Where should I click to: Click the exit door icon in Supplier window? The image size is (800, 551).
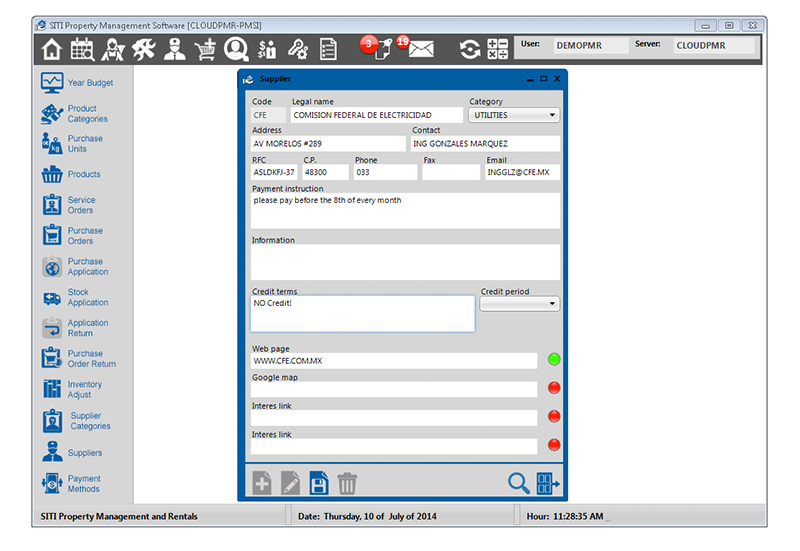point(548,483)
